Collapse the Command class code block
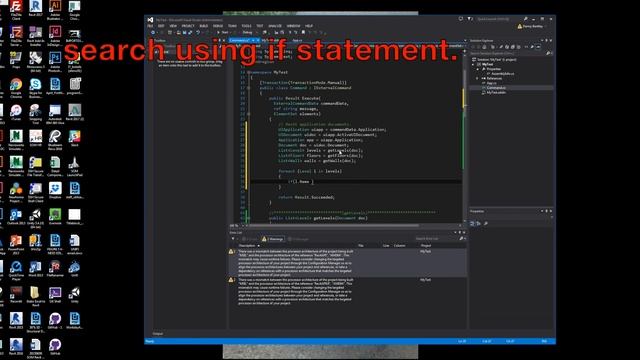The width and height of the screenshot is (640, 360). coord(249,88)
